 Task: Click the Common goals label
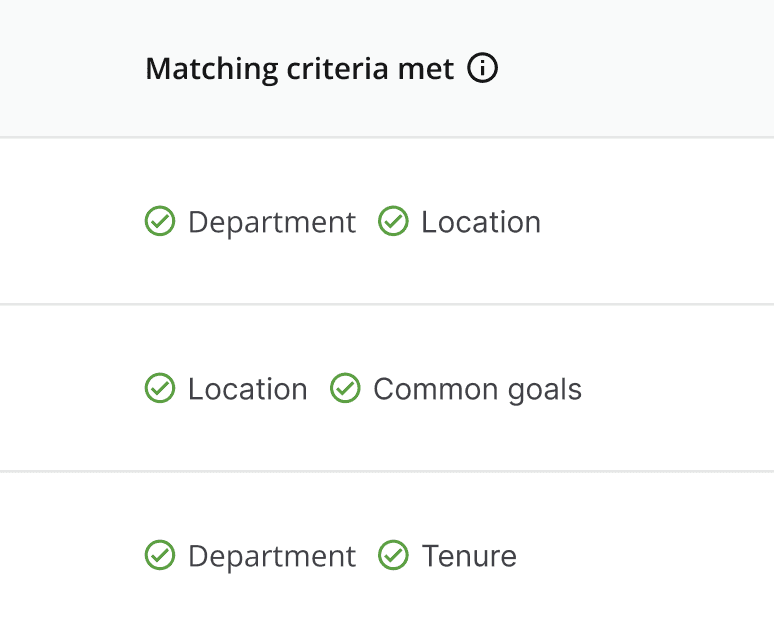477,389
